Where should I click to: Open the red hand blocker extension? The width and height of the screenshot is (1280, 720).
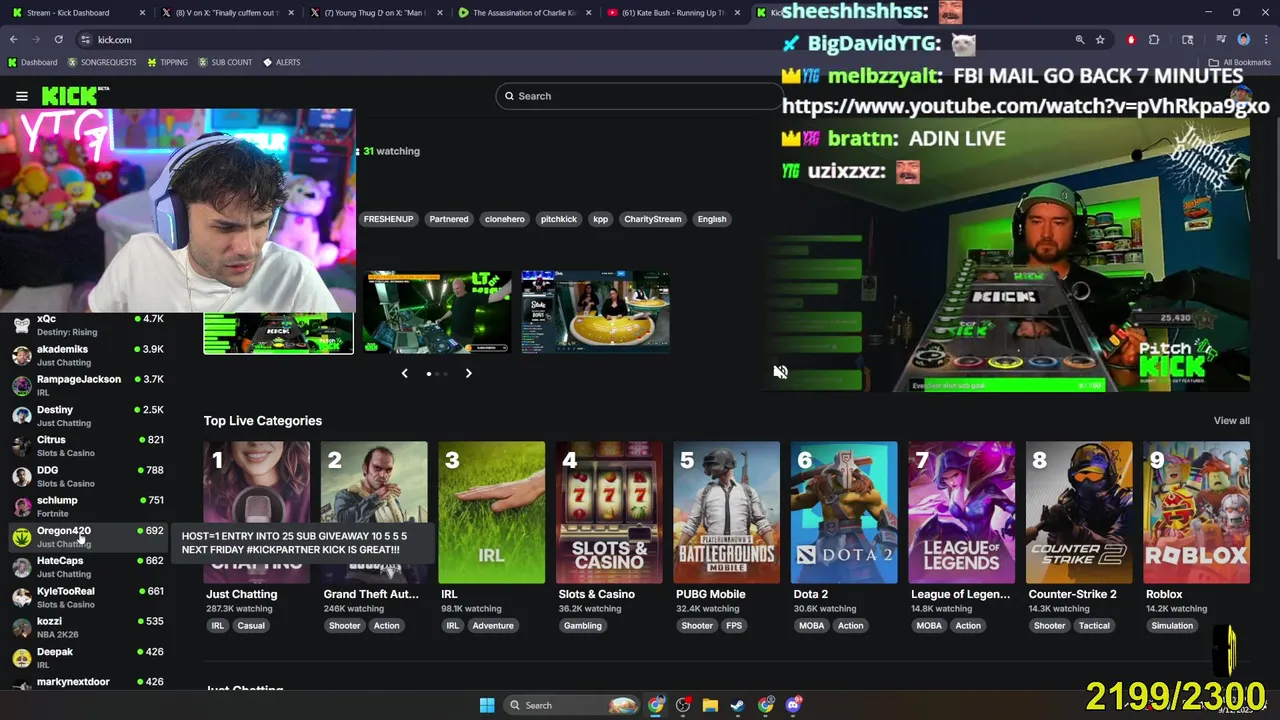click(x=1131, y=39)
